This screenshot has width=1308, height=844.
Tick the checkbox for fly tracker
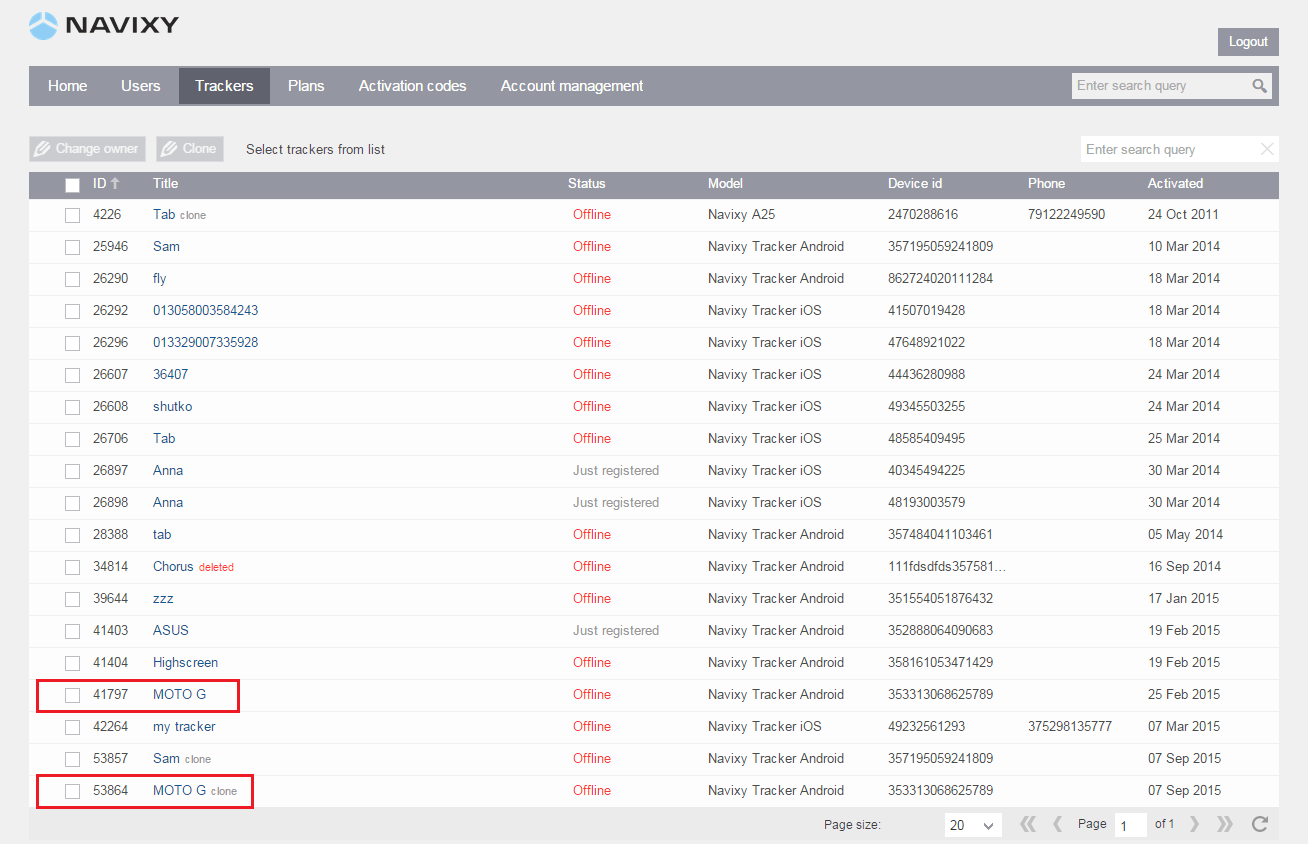click(72, 279)
